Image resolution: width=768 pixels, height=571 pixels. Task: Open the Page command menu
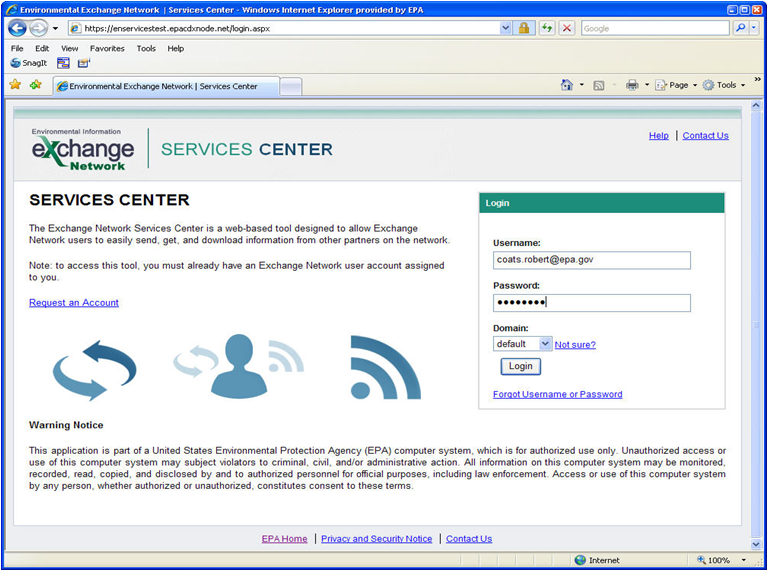[x=676, y=85]
